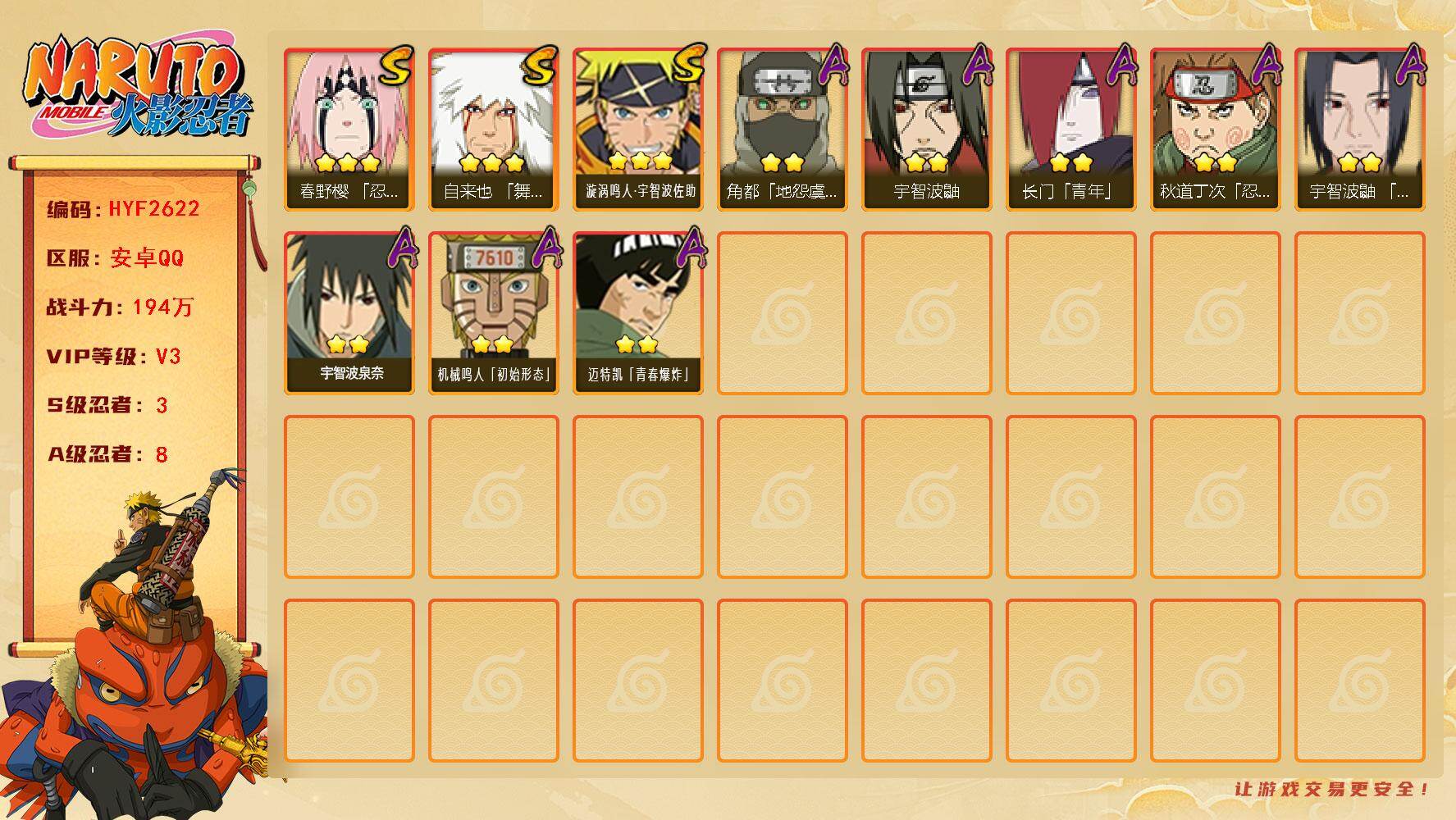
Task: Click the A rank badge on 角都 card
Action: coord(832,66)
